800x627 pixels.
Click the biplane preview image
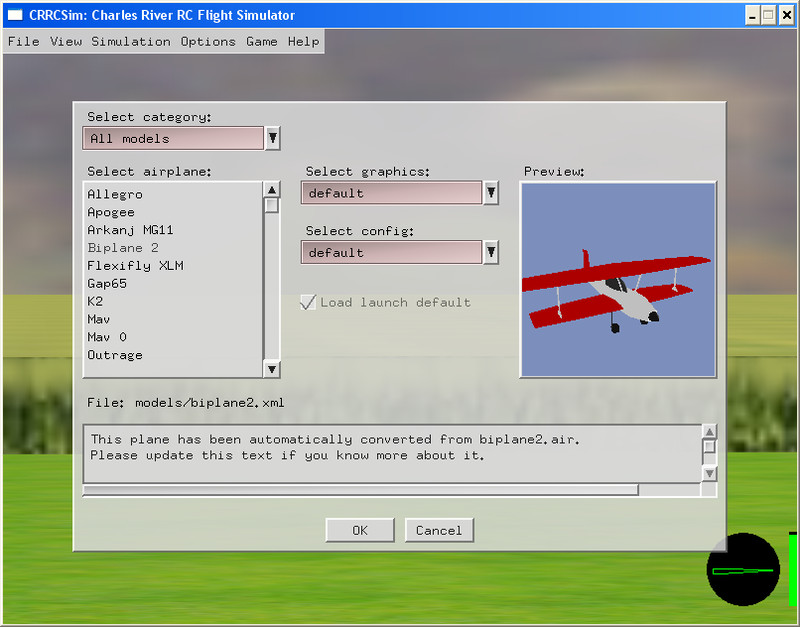click(618, 280)
